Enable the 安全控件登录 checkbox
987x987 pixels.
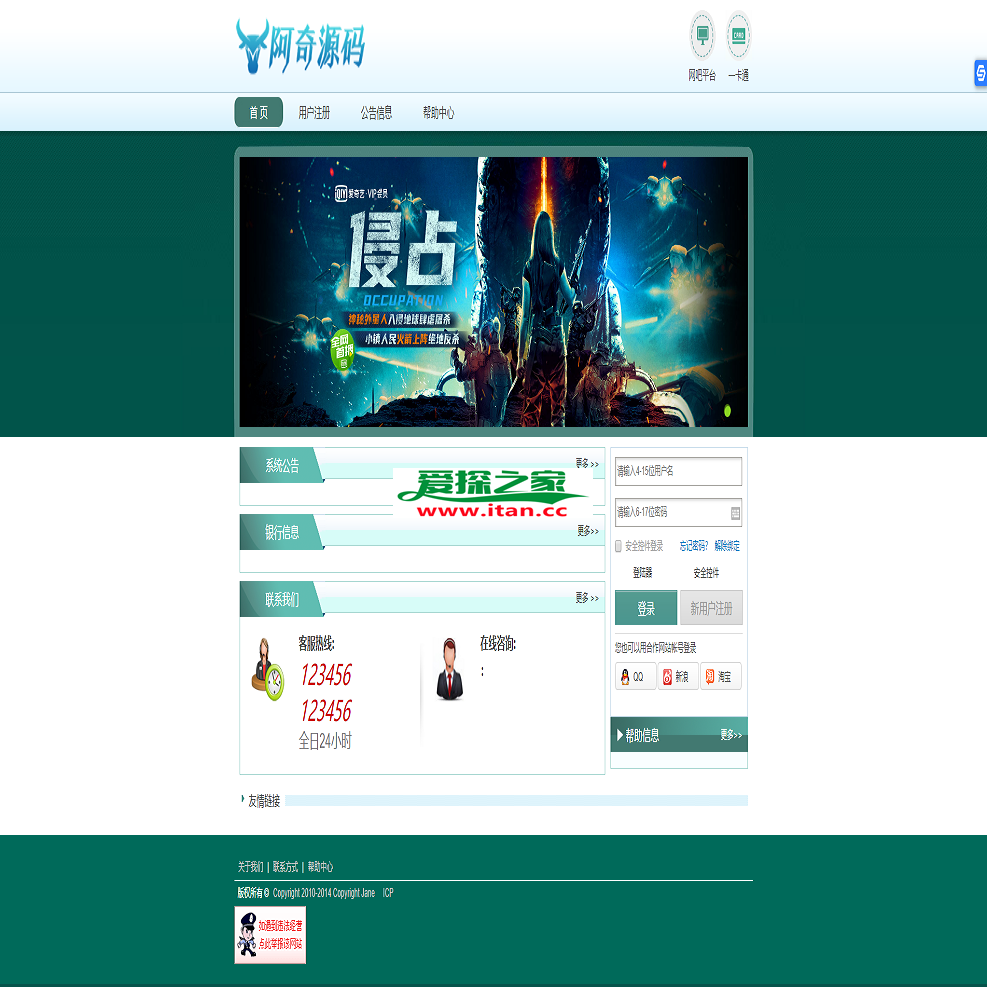tap(616, 545)
